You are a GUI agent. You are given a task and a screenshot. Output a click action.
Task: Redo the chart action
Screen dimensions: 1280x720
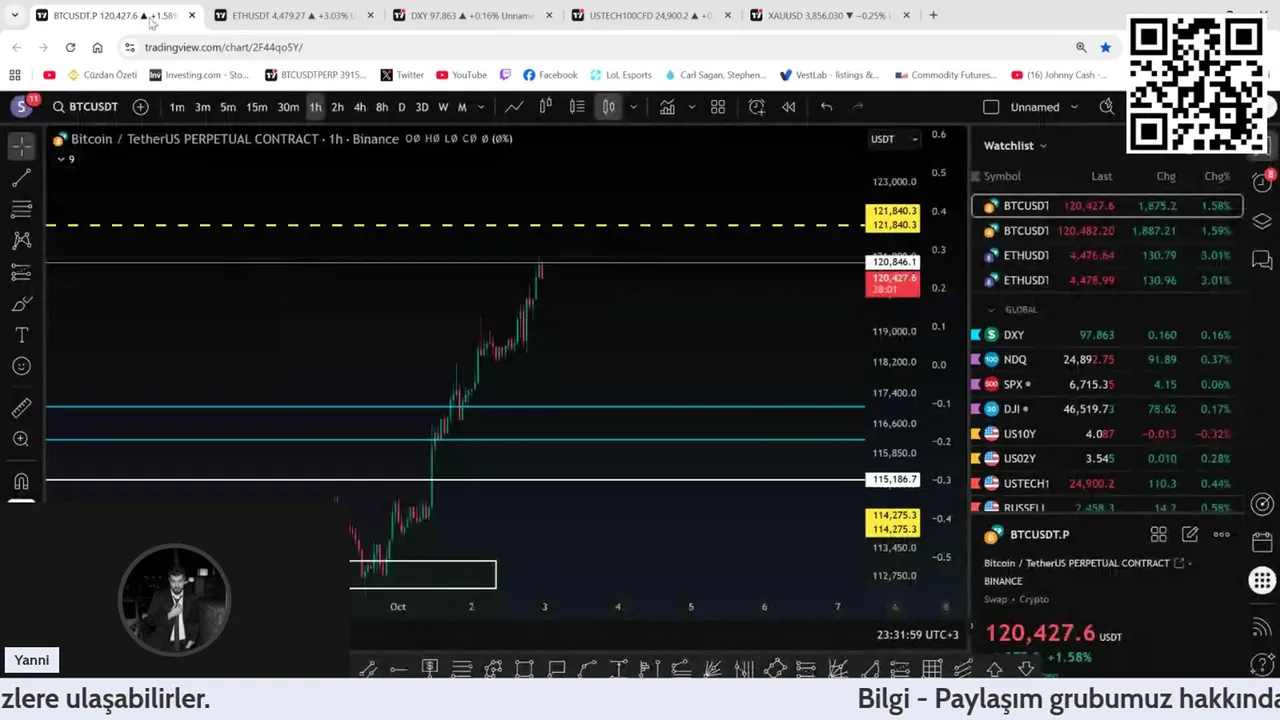[857, 107]
